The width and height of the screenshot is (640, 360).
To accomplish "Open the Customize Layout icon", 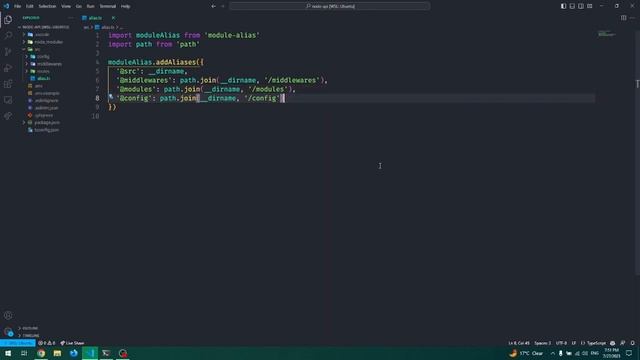I will [590, 6].
